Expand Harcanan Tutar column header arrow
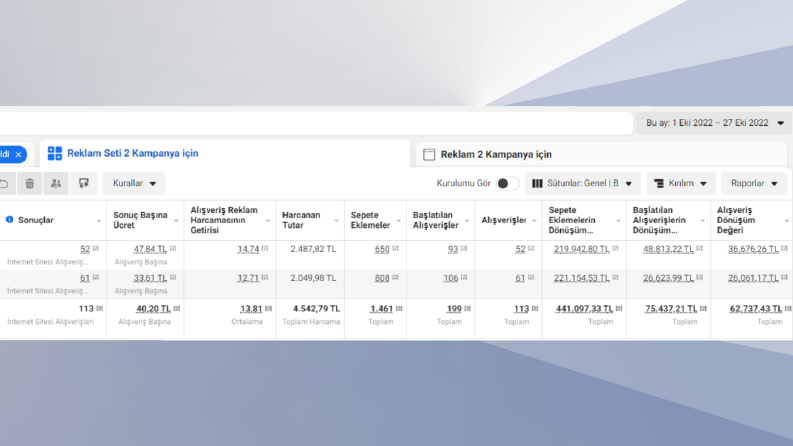The image size is (793, 446). click(x=336, y=220)
